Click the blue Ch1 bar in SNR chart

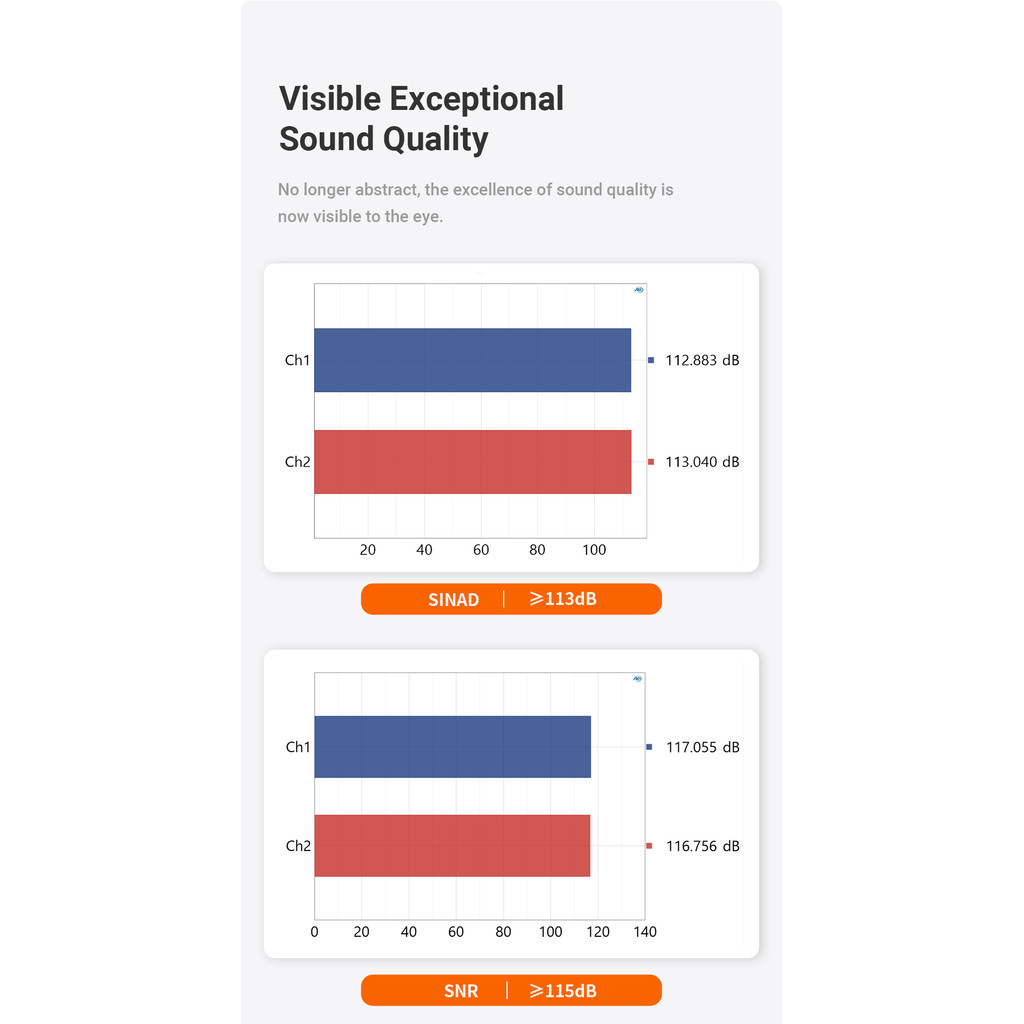point(453,746)
